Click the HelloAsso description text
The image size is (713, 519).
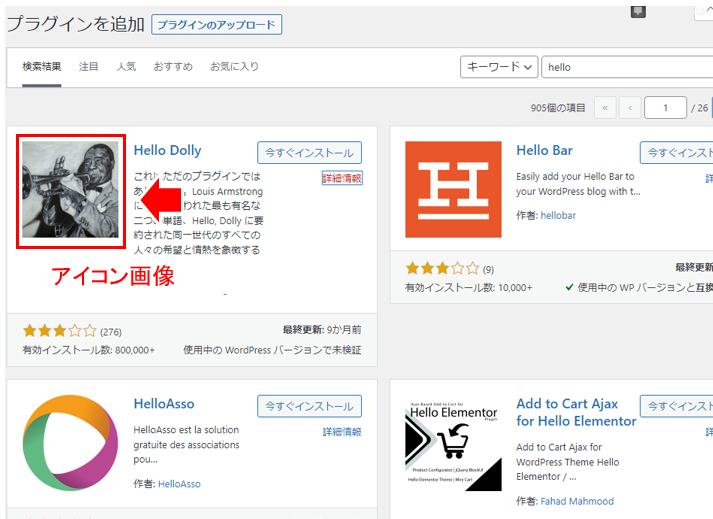pyautogui.click(x=186, y=444)
